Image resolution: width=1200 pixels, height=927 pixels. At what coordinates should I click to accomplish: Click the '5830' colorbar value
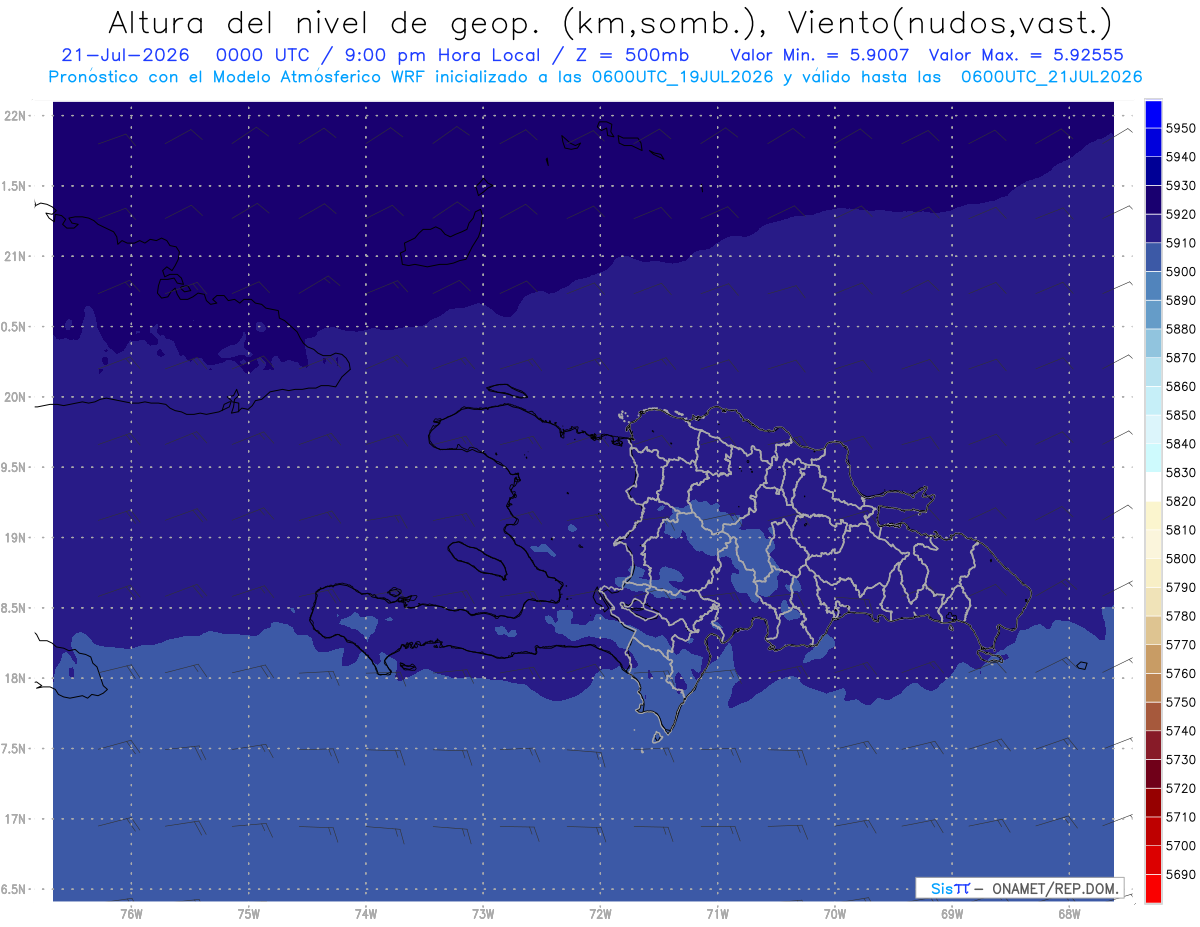(x=1181, y=473)
